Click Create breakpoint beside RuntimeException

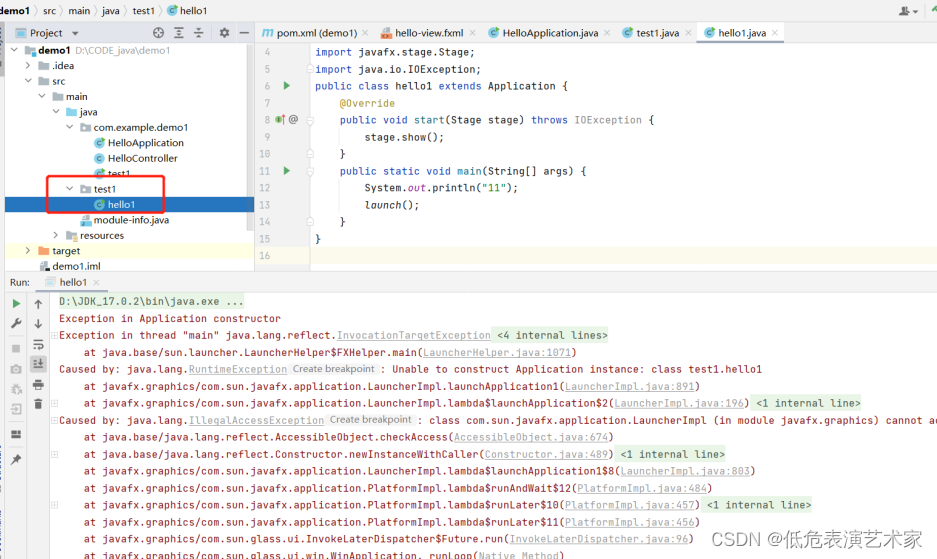(333, 369)
